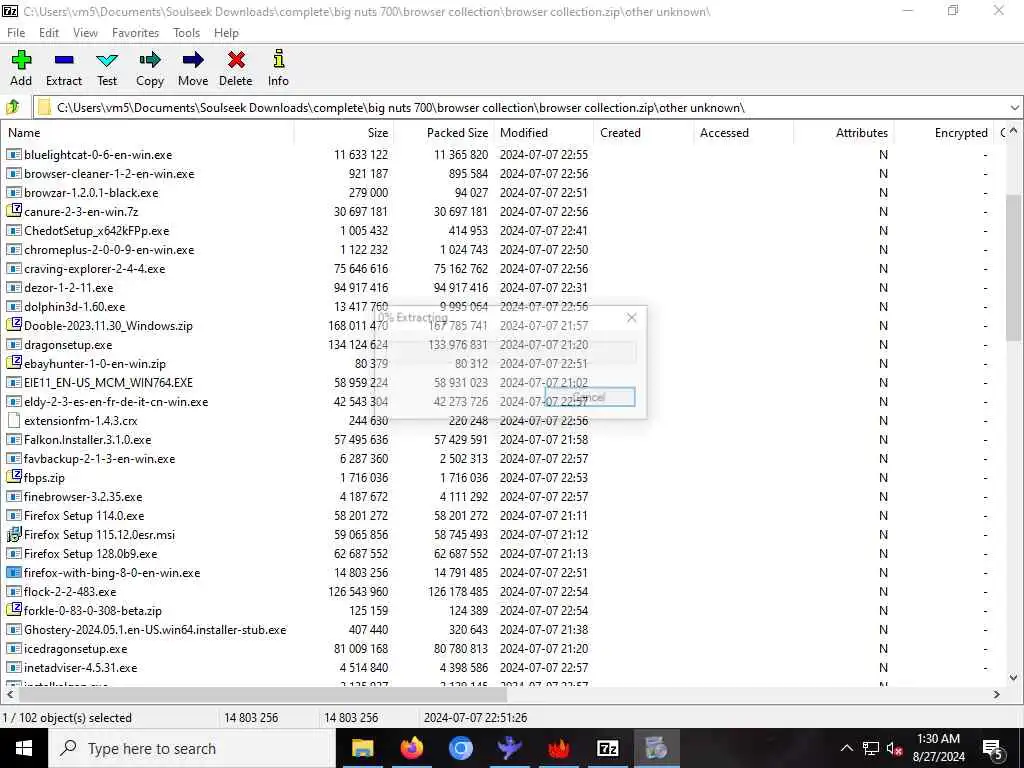Select bluelightcat-0-6-en-win.exe
This screenshot has width=1024, height=768.
pos(98,155)
